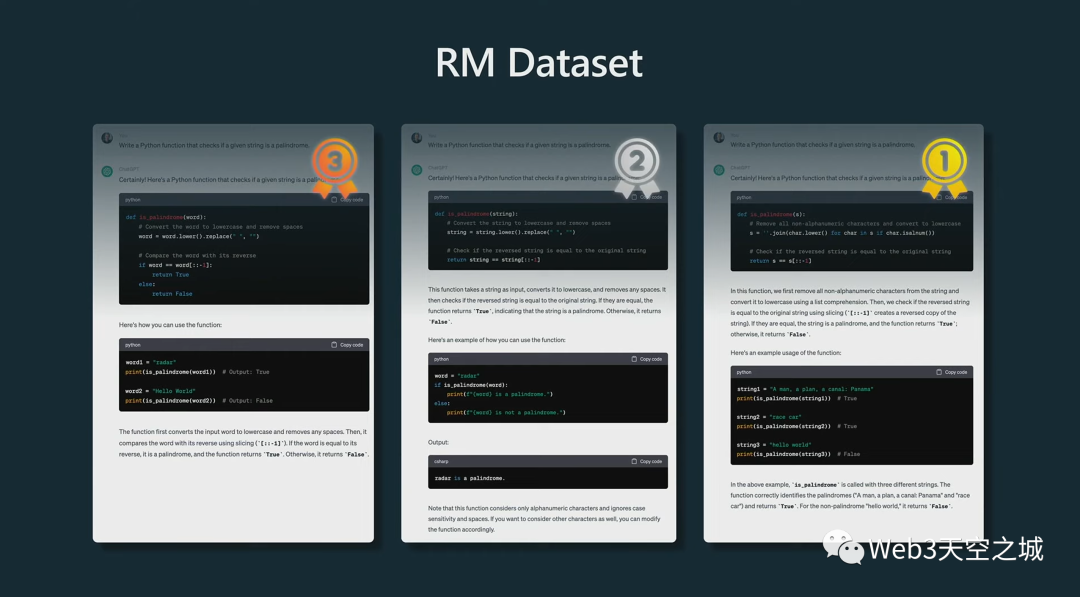Click paragraph starting "This function takes a string as input"
1080x597 pixels.
click(547, 306)
